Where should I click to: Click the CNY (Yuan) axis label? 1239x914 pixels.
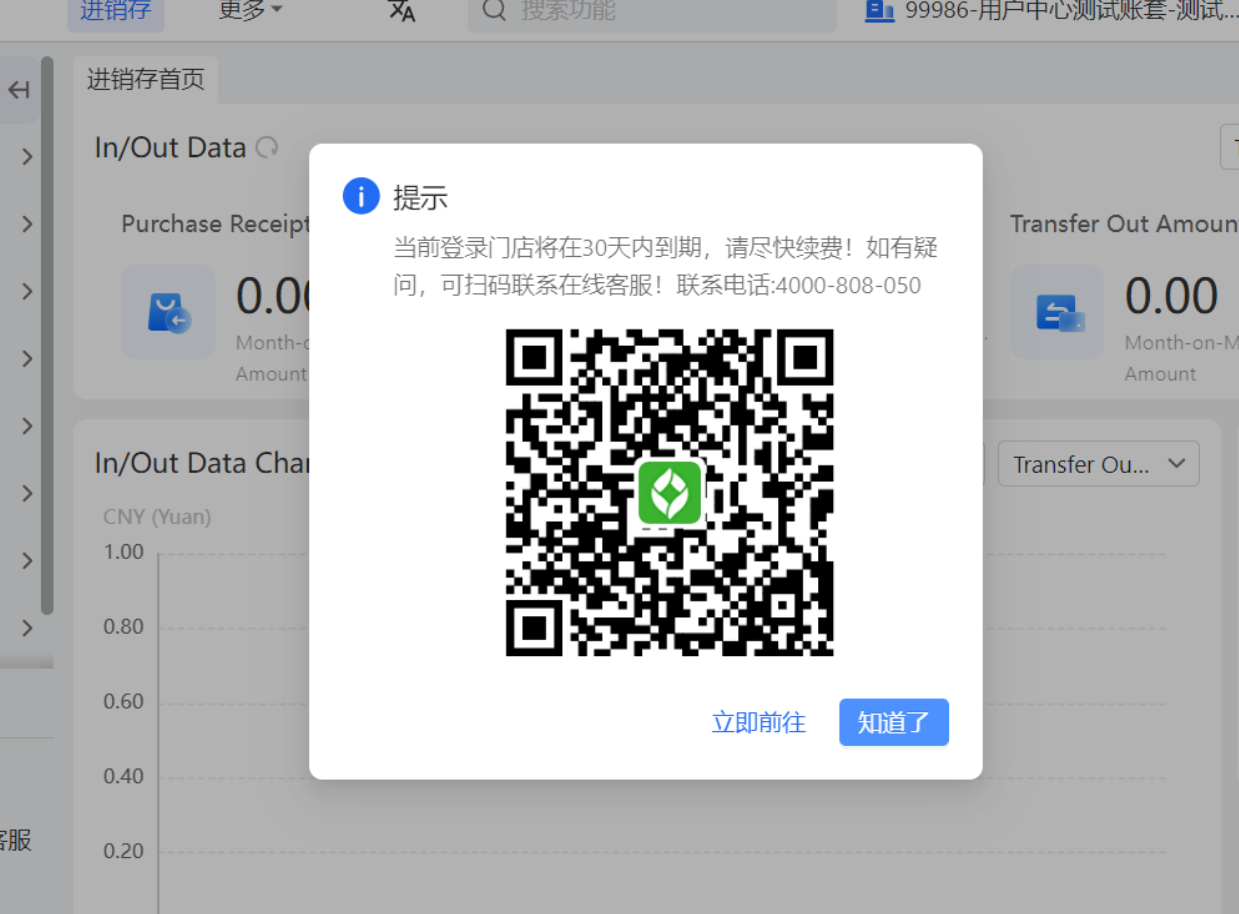(x=157, y=517)
